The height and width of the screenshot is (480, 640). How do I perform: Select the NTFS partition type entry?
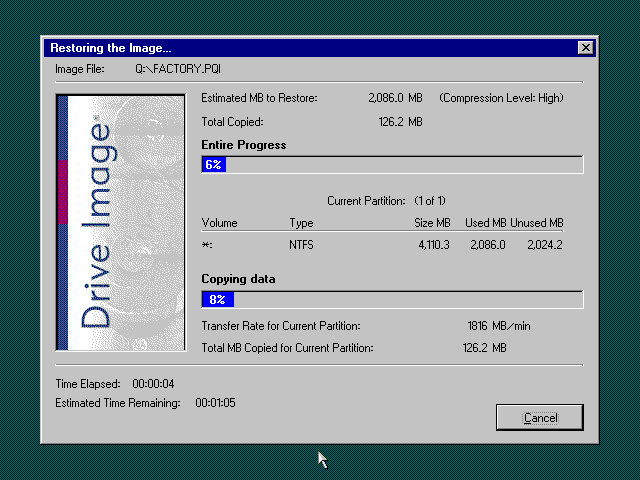click(x=303, y=244)
